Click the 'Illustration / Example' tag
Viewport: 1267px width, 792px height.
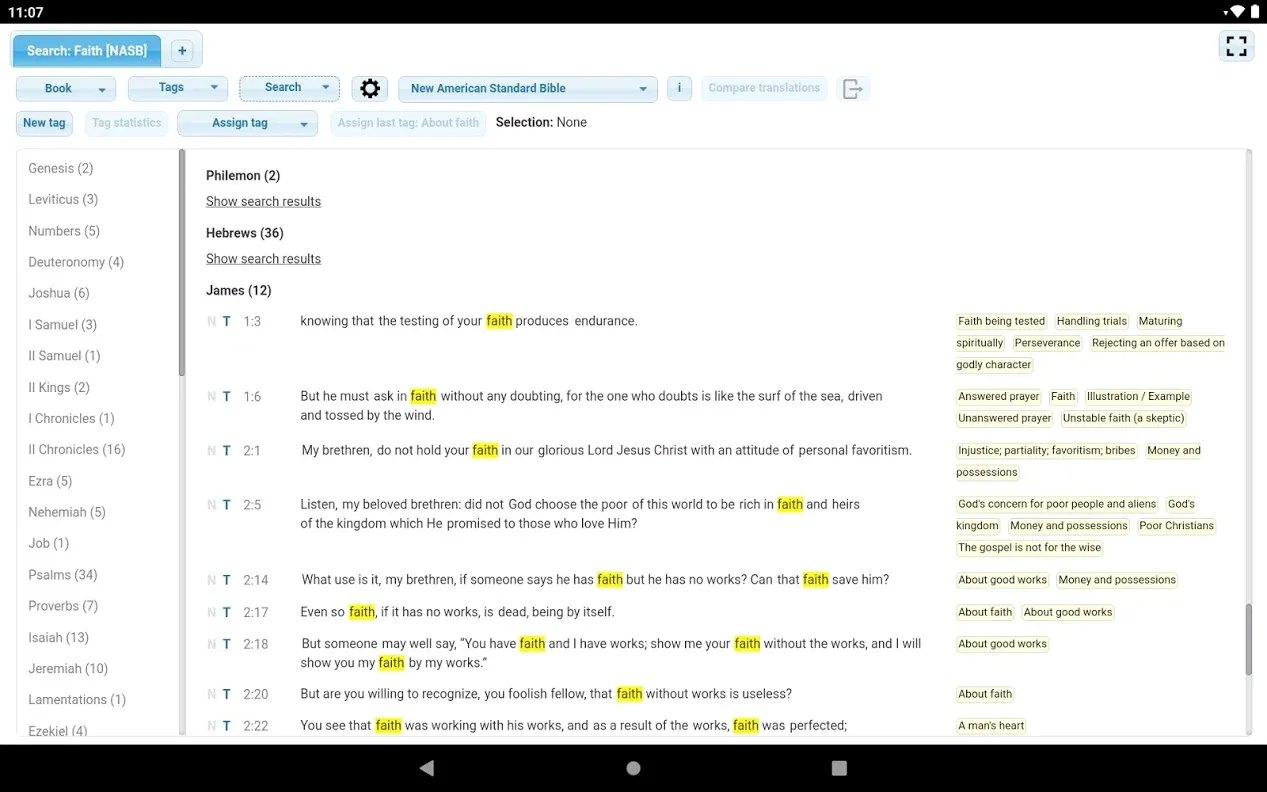tap(1138, 397)
